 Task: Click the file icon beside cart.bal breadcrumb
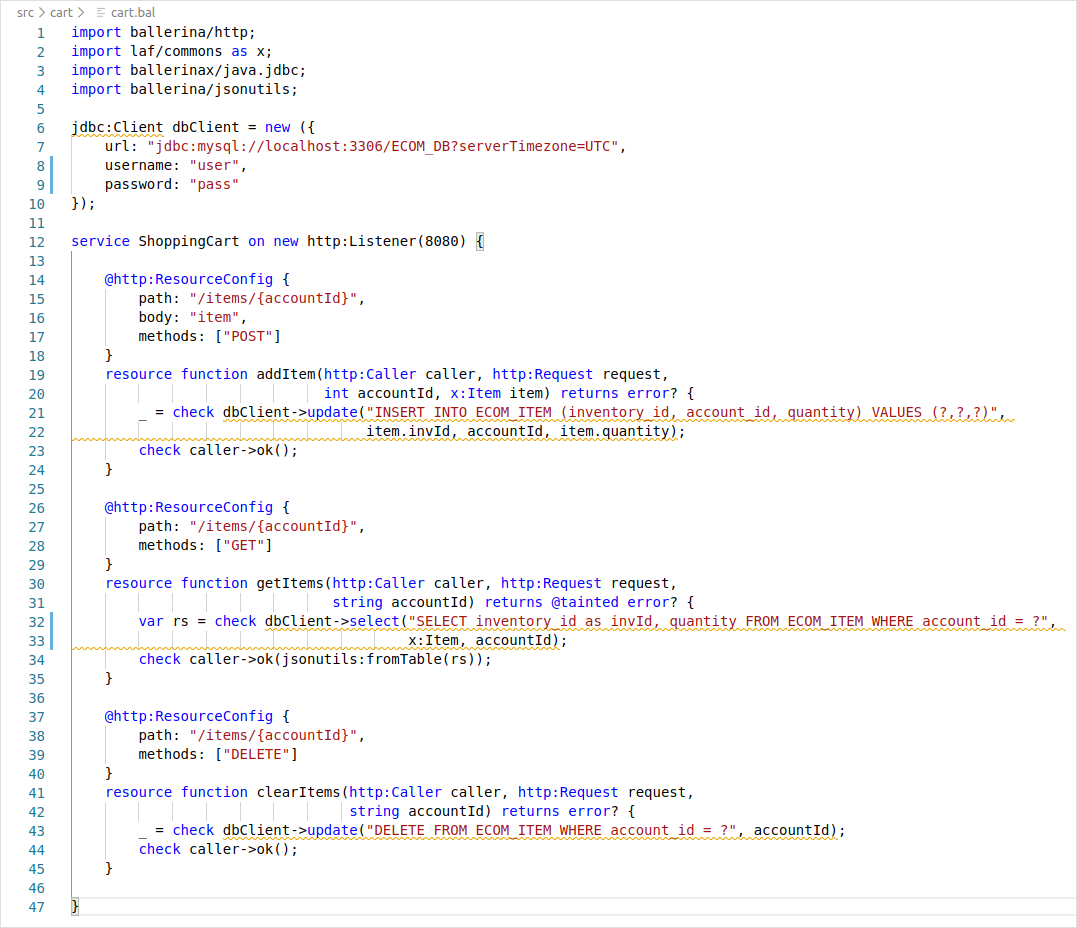[x=101, y=12]
